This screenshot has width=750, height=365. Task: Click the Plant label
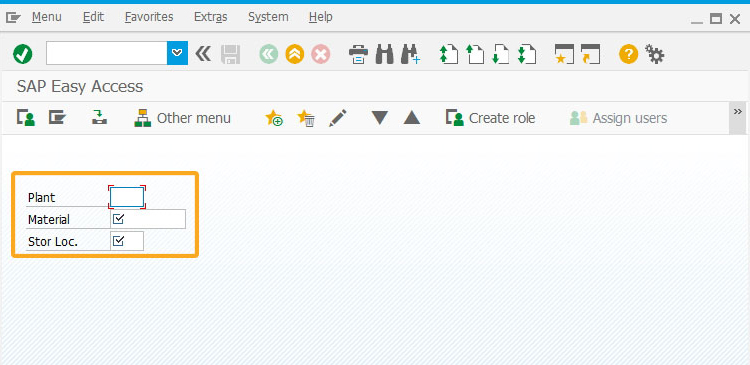pyautogui.click(x=42, y=198)
